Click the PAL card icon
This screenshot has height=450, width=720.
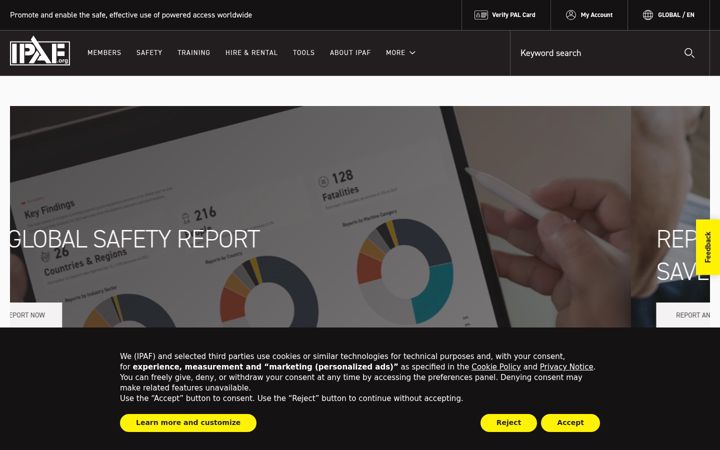pos(480,15)
